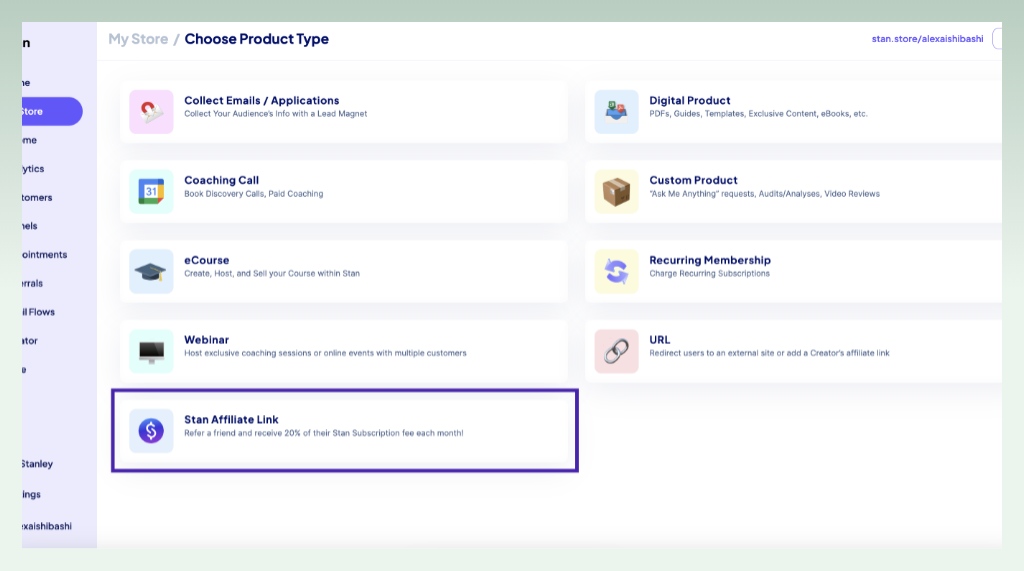This screenshot has height=571, width=1024.
Task: Click 'Create, Host, and Sell your Course' text
Action: tap(272, 274)
